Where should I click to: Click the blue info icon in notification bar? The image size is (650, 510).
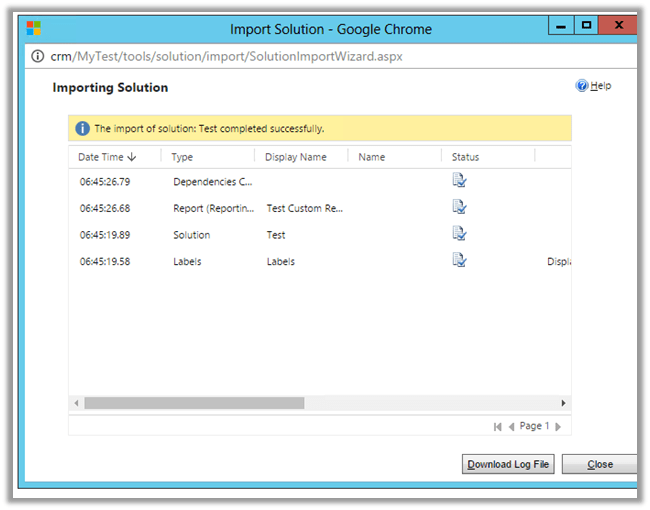click(82, 129)
